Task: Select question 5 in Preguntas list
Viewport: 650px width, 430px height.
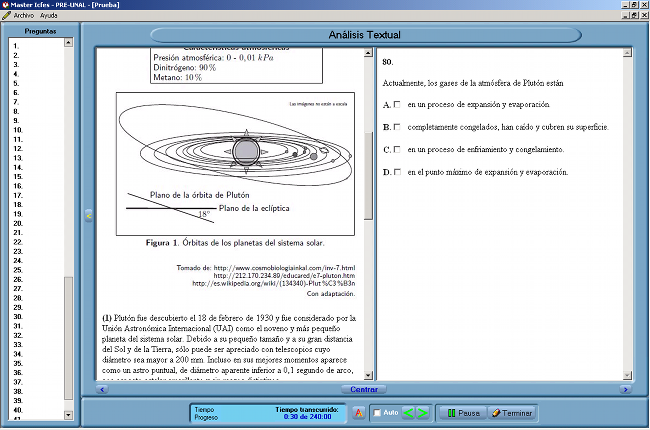Action: [16, 83]
